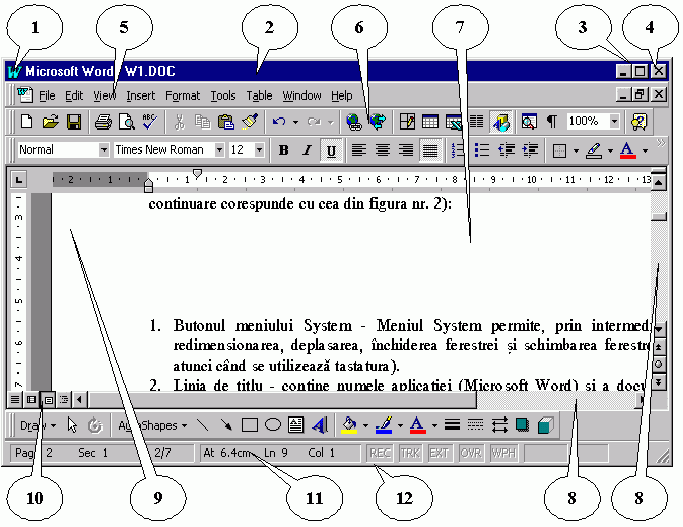This screenshot has height=527, width=683.
Task: Apply Line Color brush on Drawing toolbar
Action: pos(384,425)
